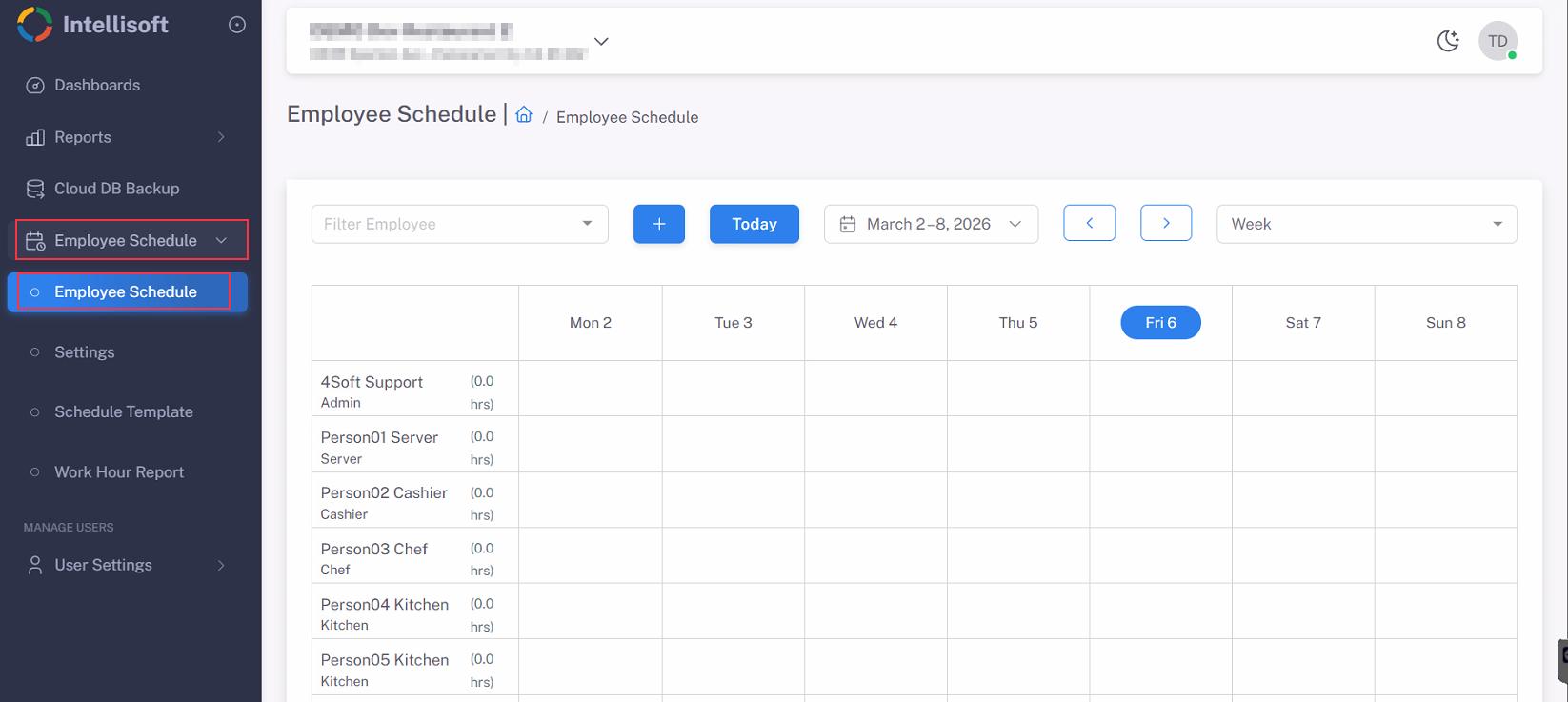Click the home breadcrumb icon
The image size is (1568, 702).
(524, 115)
